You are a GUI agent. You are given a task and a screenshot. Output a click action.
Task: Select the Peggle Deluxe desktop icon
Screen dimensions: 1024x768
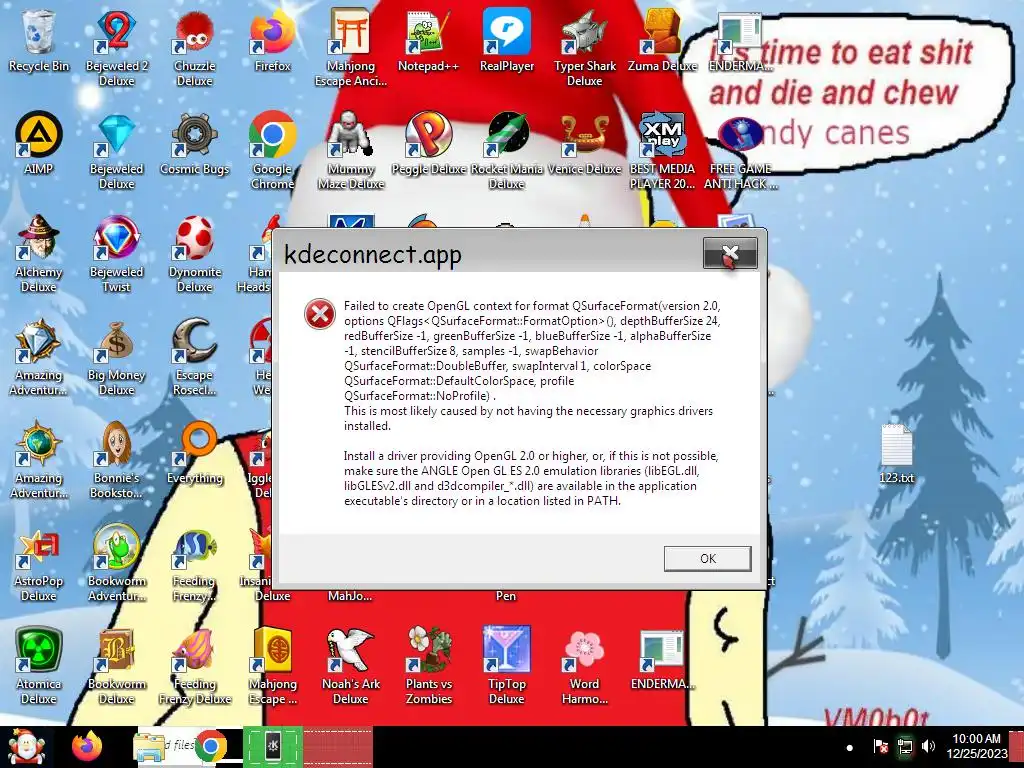coord(428,143)
